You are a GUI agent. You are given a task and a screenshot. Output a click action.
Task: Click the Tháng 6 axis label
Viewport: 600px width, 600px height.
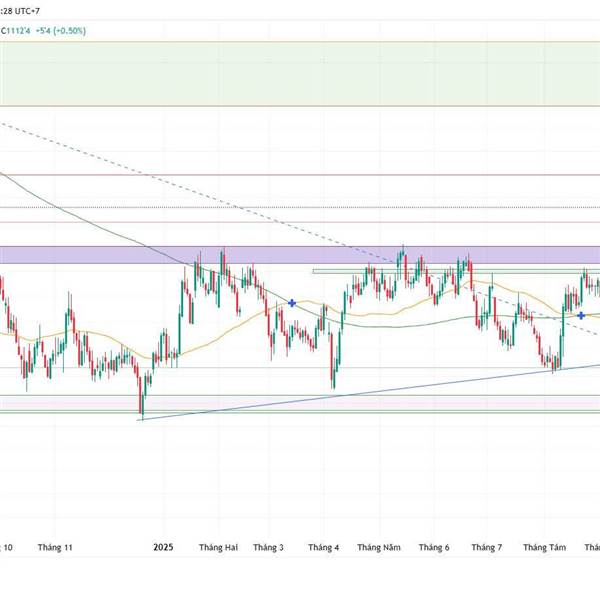434,548
